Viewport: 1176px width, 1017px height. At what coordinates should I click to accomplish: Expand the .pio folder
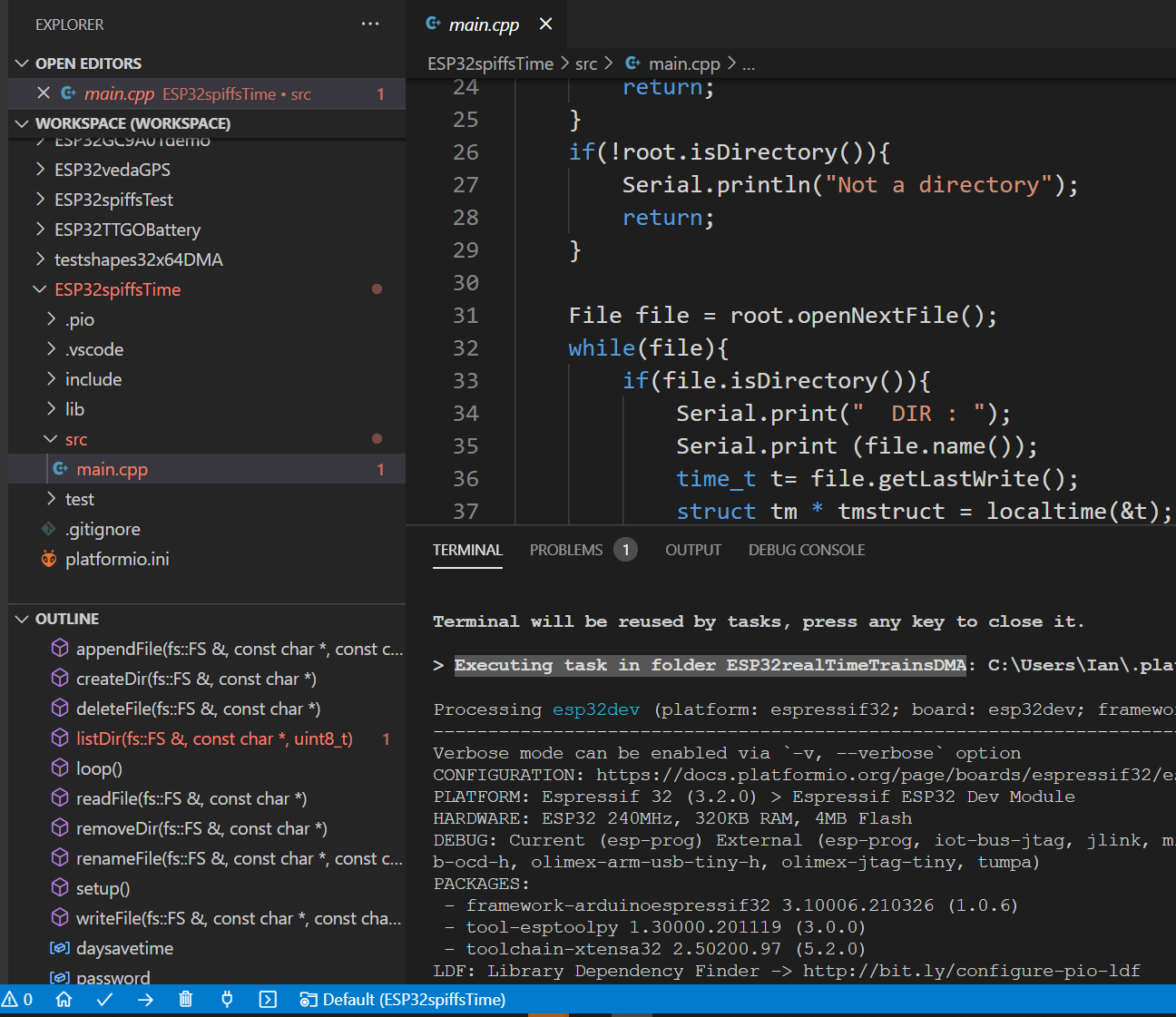(80, 319)
